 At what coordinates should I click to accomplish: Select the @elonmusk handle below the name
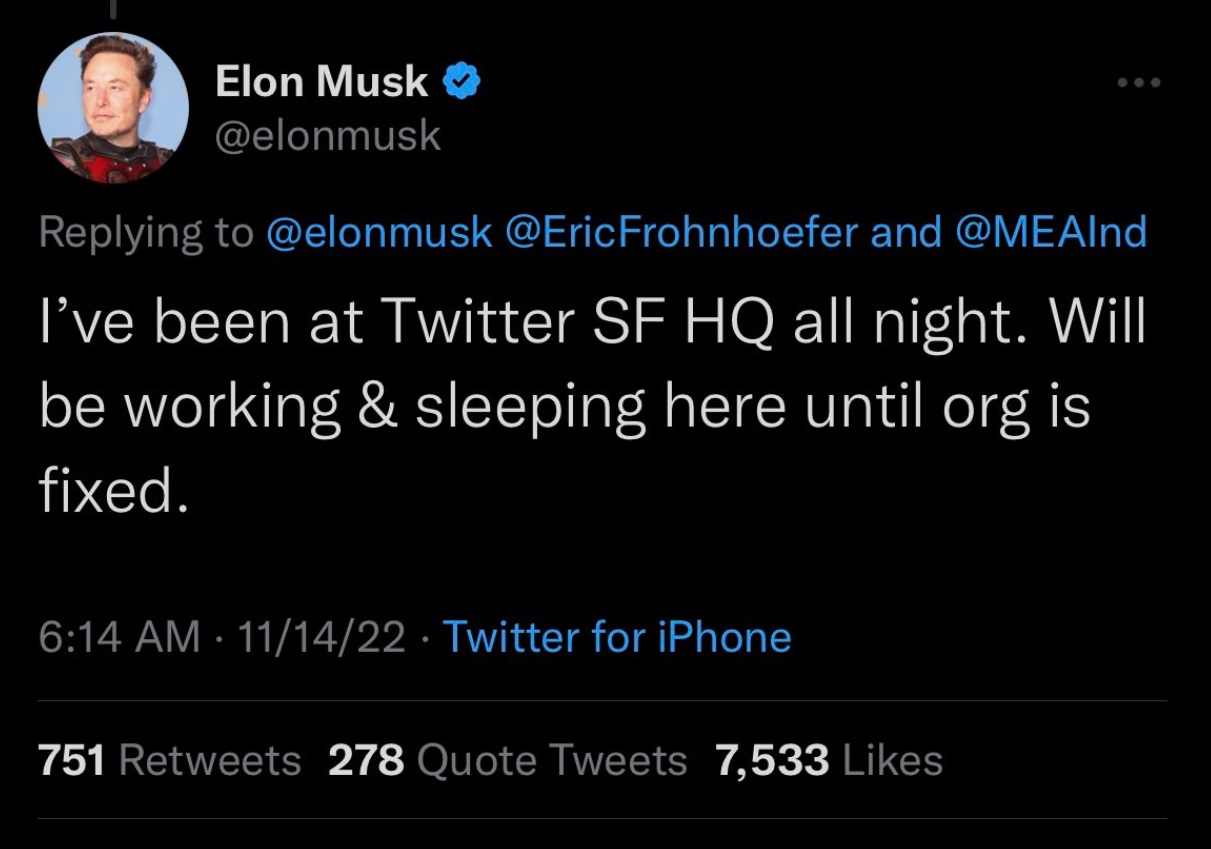(x=325, y=135)
